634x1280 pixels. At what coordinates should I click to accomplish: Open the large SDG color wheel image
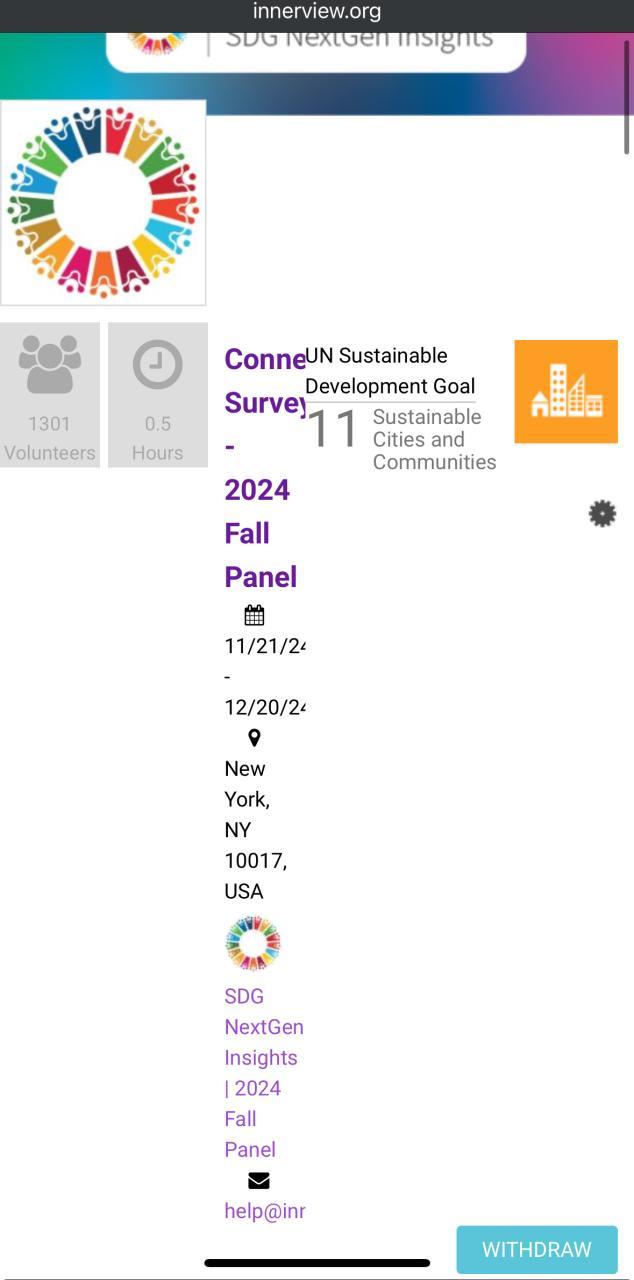[103, 203]
